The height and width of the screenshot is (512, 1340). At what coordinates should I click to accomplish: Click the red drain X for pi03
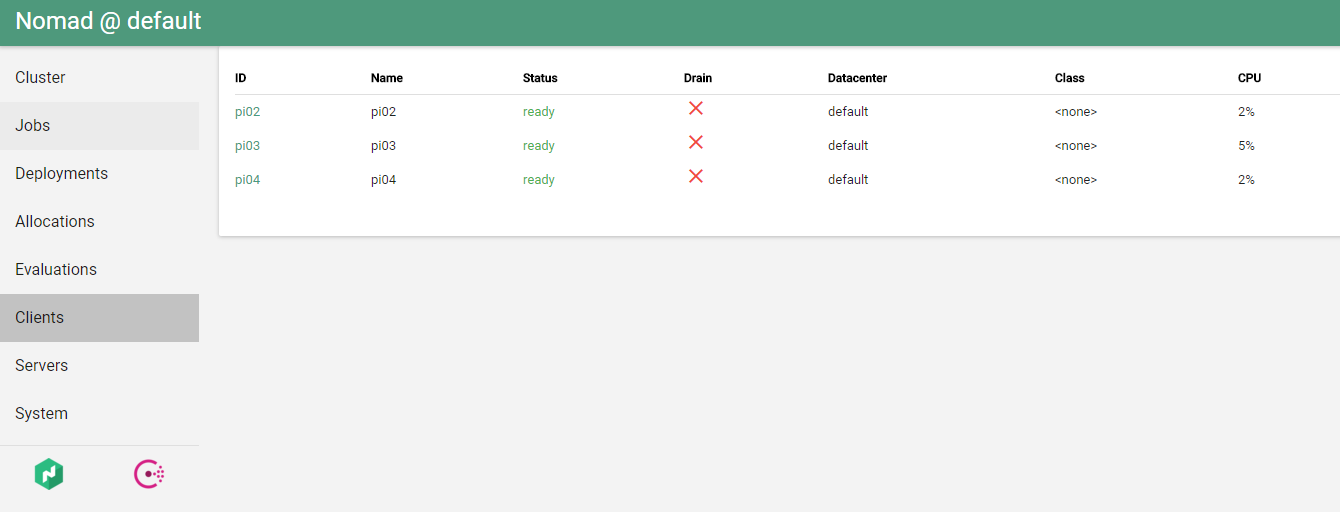pos(696,142)
